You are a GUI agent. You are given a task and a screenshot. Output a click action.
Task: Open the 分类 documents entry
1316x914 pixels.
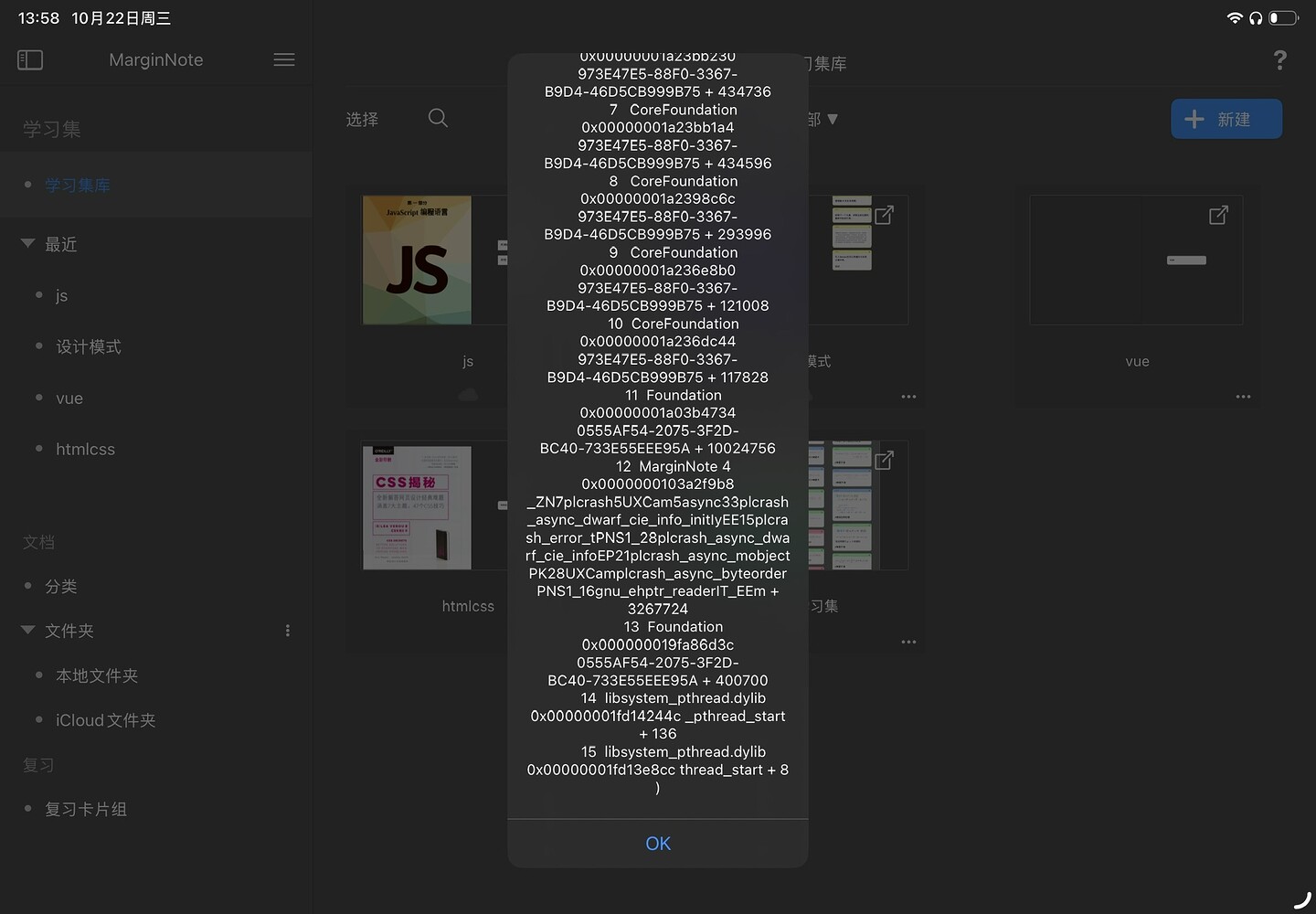click(61, 586)
